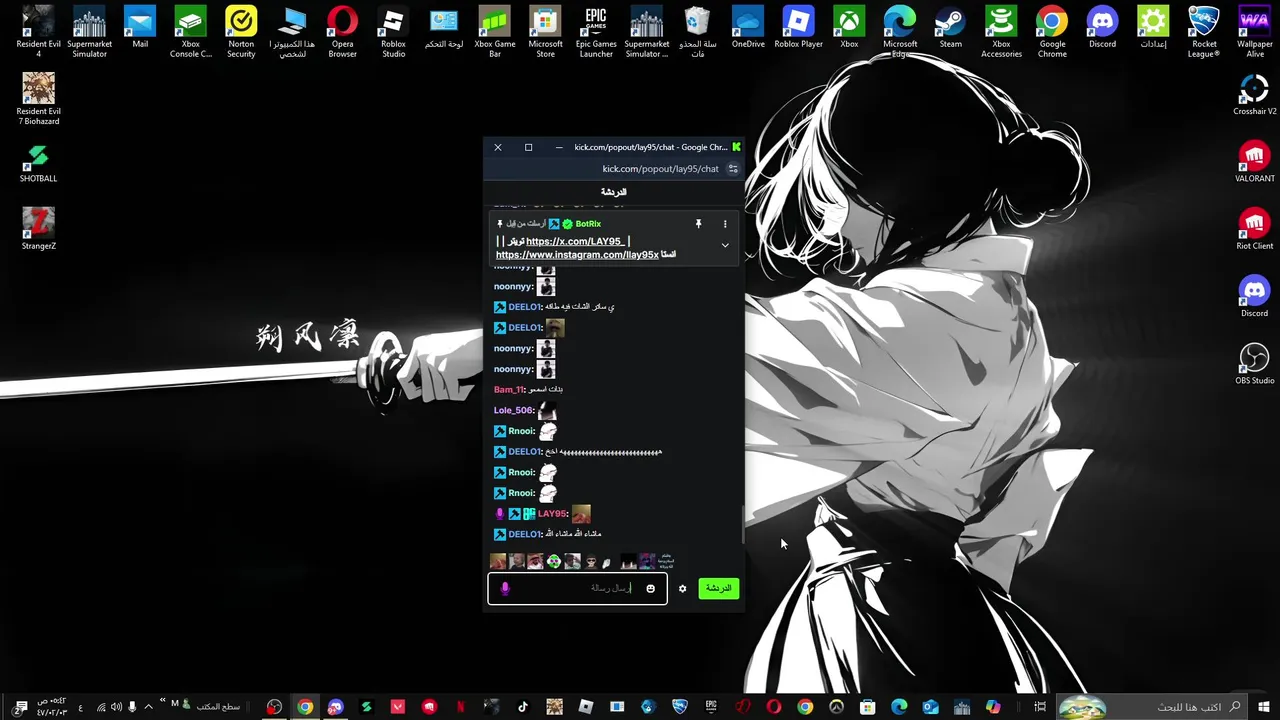Image resolution: width=1280 pixels, height=720 pixels.
Task: Click taskbar clock and date
Action: [52, 707]
